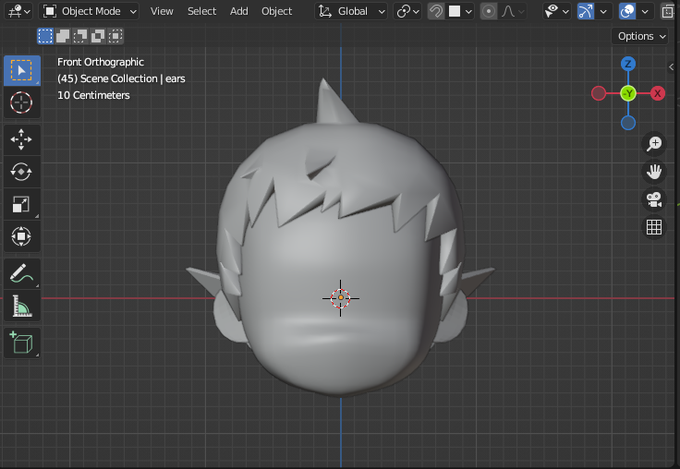
Task: Open the Object Mode dropdown
Action: coord(89,11)
